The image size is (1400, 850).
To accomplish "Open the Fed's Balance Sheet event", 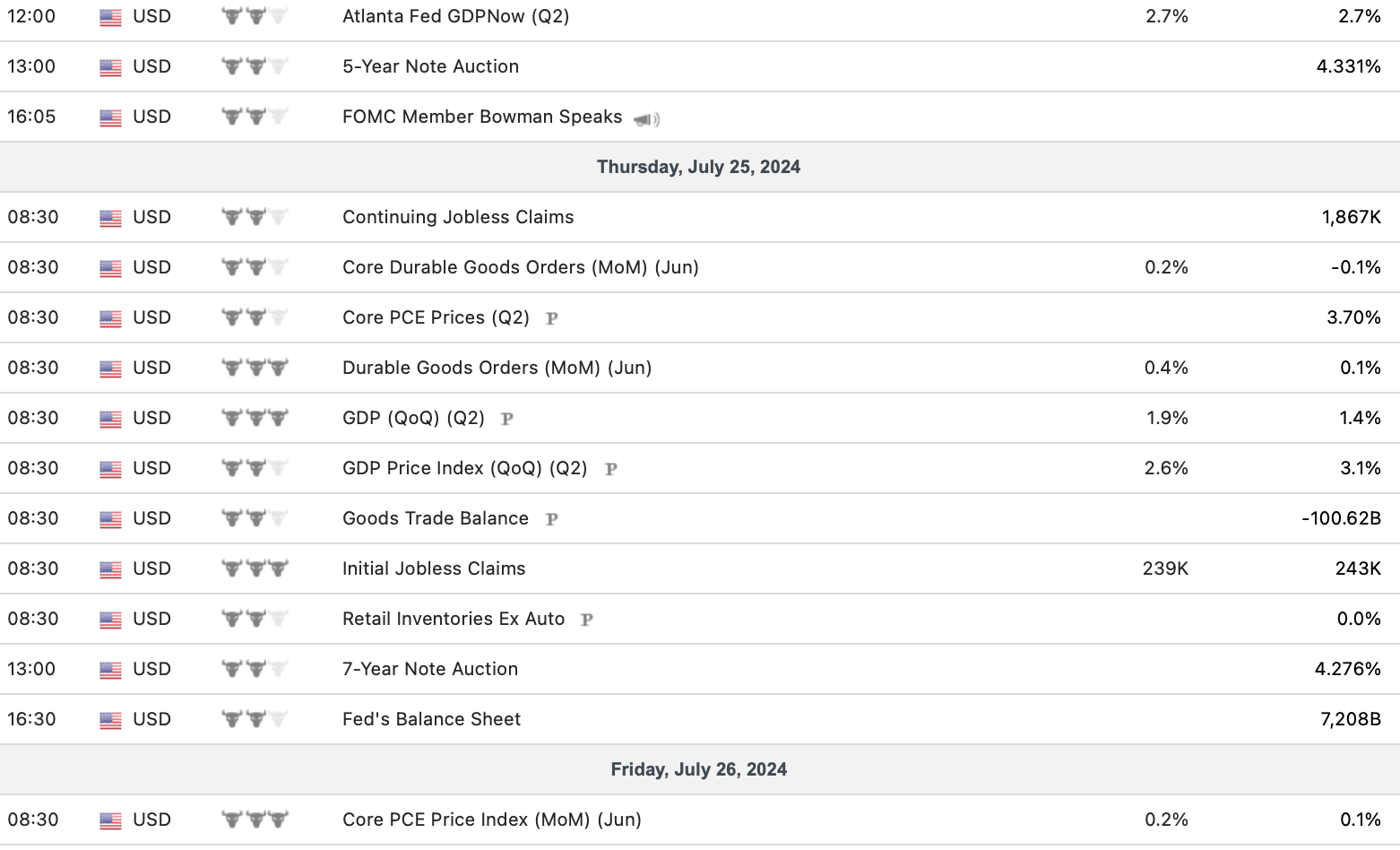I will pos(431,719).
